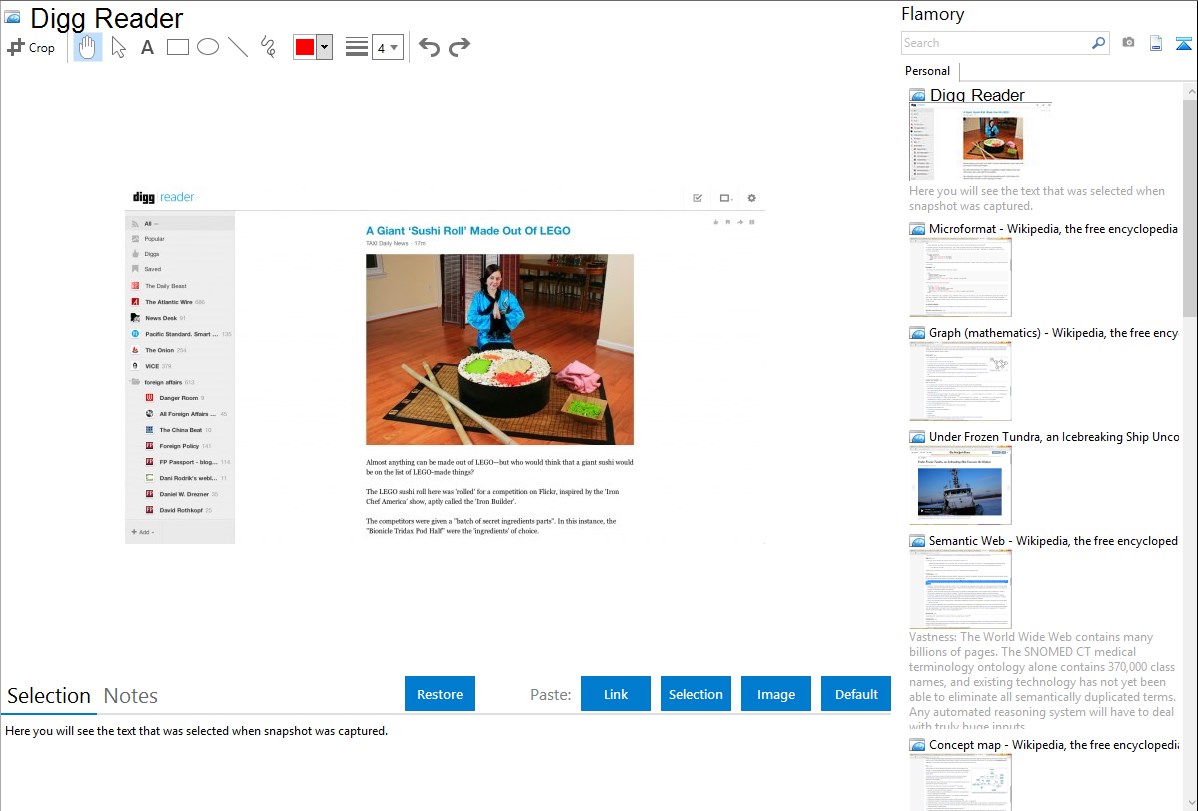
Task: Select the straight line tool
Action: [x=238, y=47]
